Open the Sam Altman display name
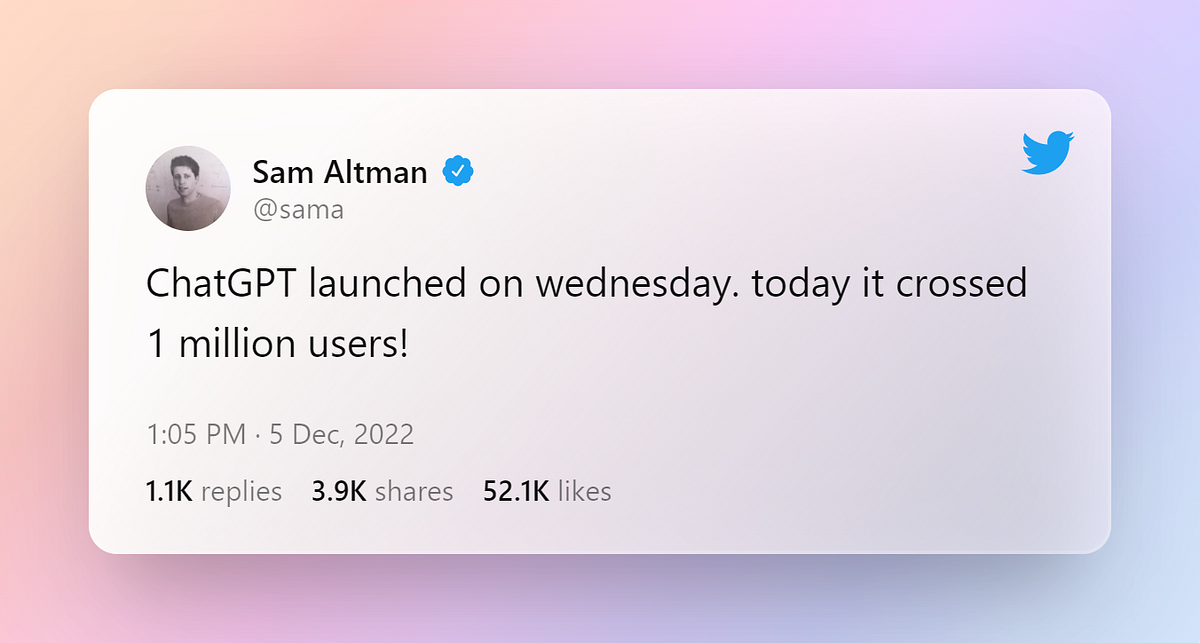1200x643 pixels. (x=340, y=172)
